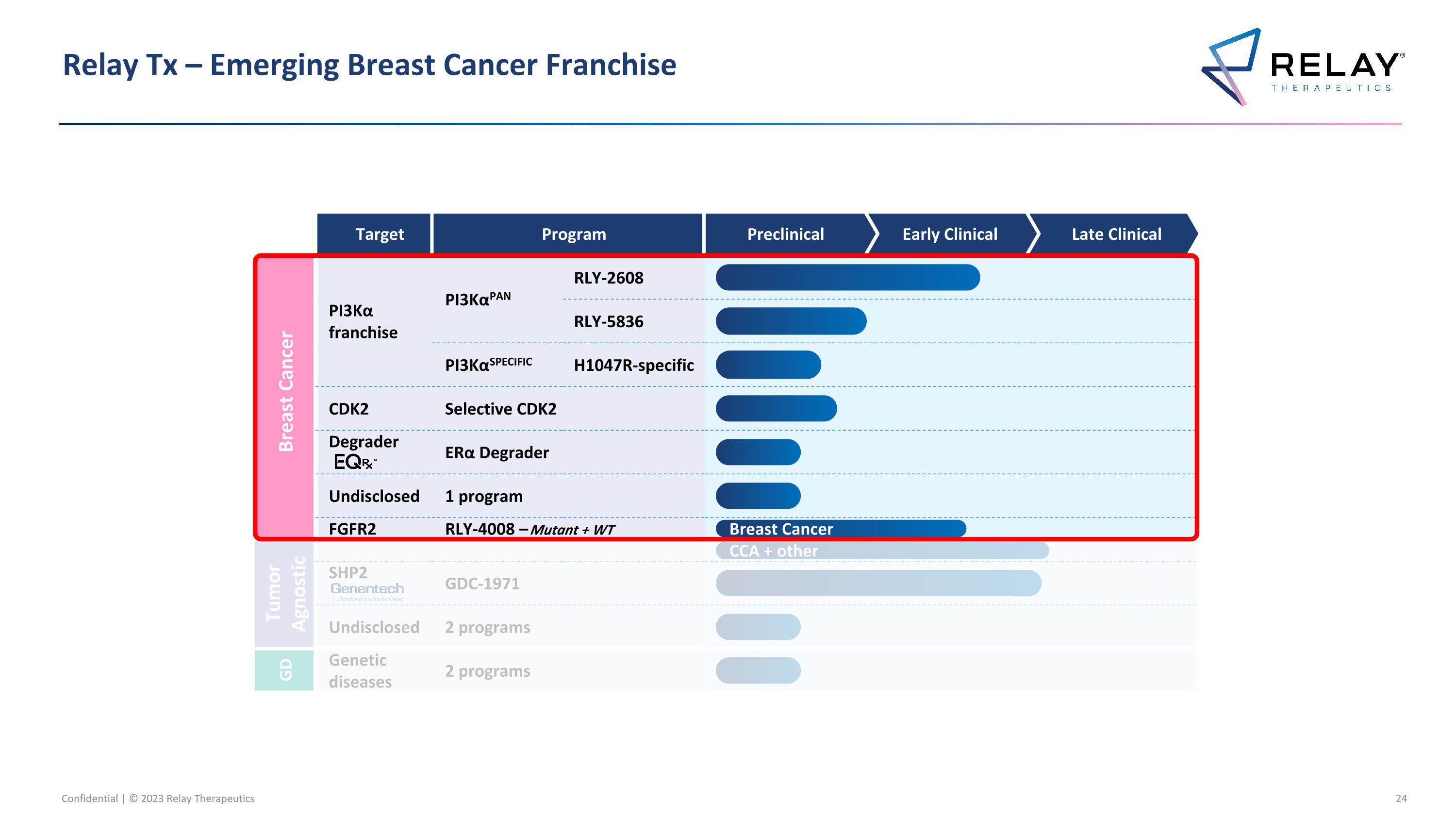The image size is (1456, 819).
Task: Click the Genentech logo under SHP2
Action: tap(367, 590)
